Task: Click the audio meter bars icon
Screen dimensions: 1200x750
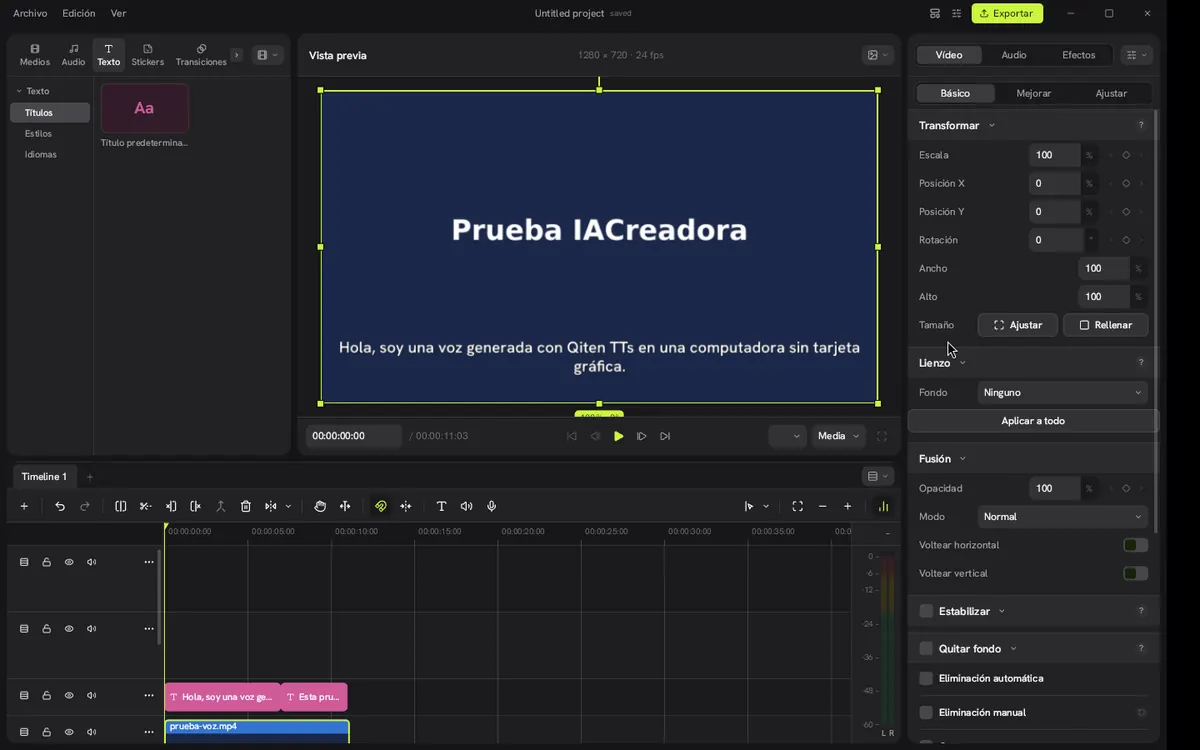Action: tap(883, 506)
